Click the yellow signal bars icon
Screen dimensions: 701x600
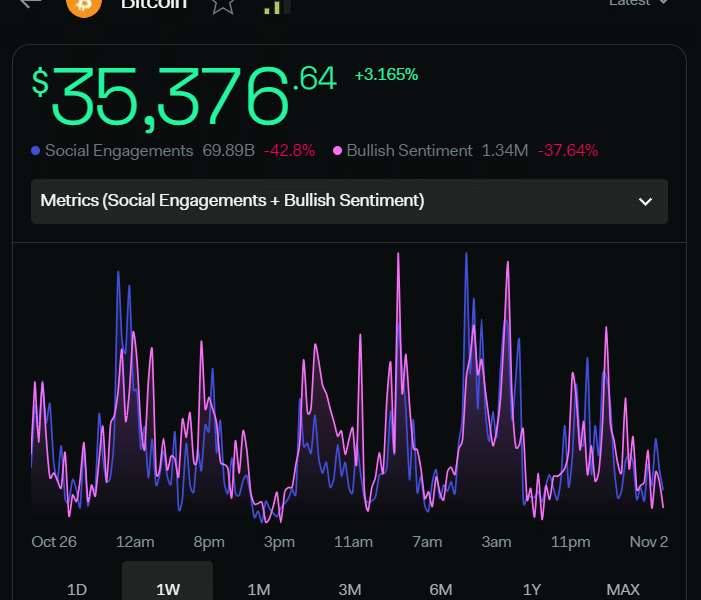[x=277, y=6]
